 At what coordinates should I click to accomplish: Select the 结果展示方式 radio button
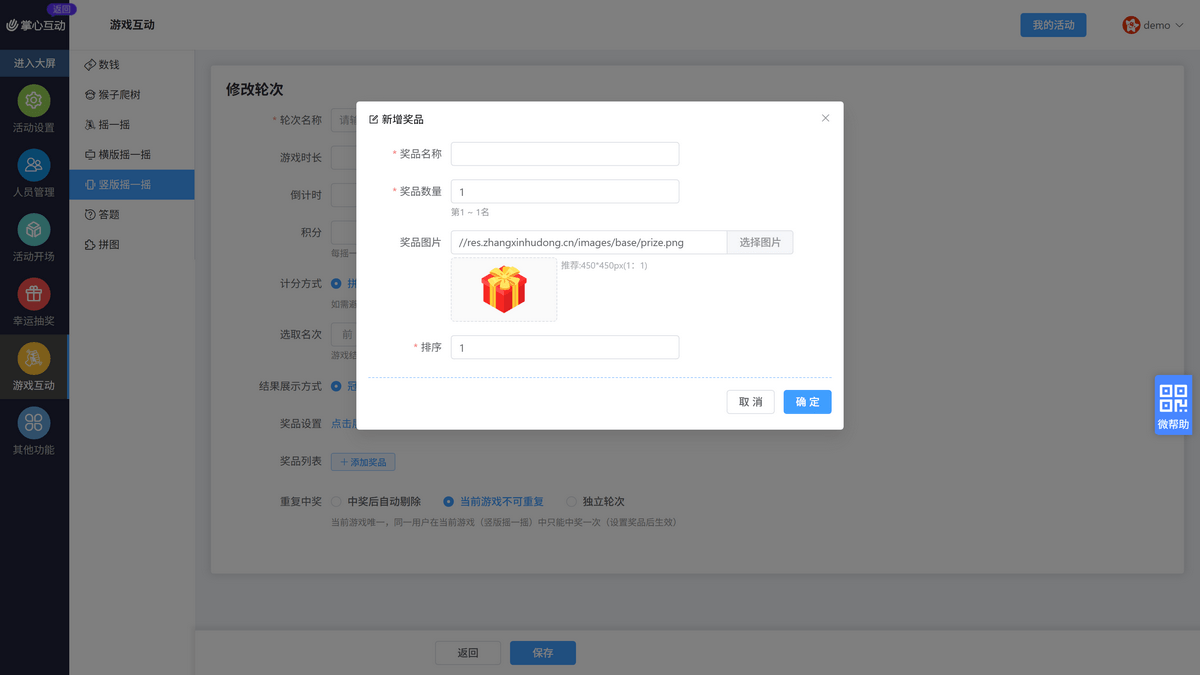(x=336, y=386)
